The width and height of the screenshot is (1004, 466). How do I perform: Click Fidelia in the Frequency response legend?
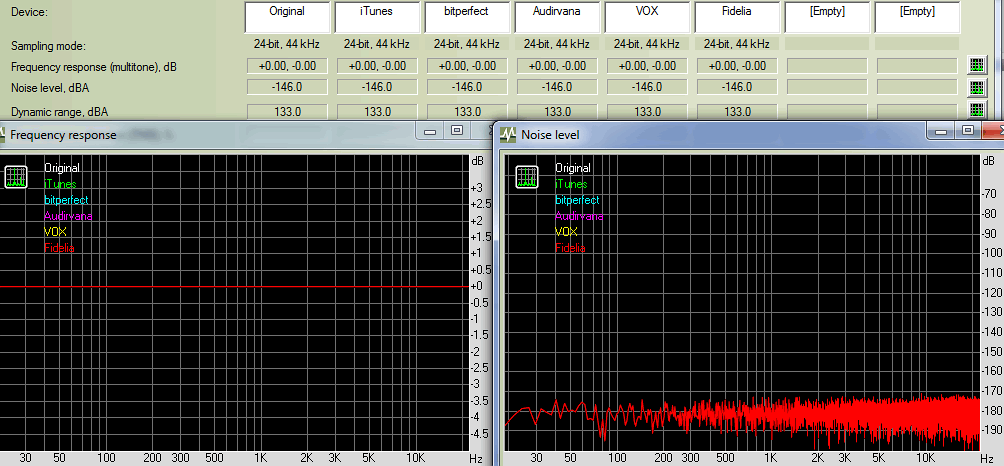[x=59, y=248]
